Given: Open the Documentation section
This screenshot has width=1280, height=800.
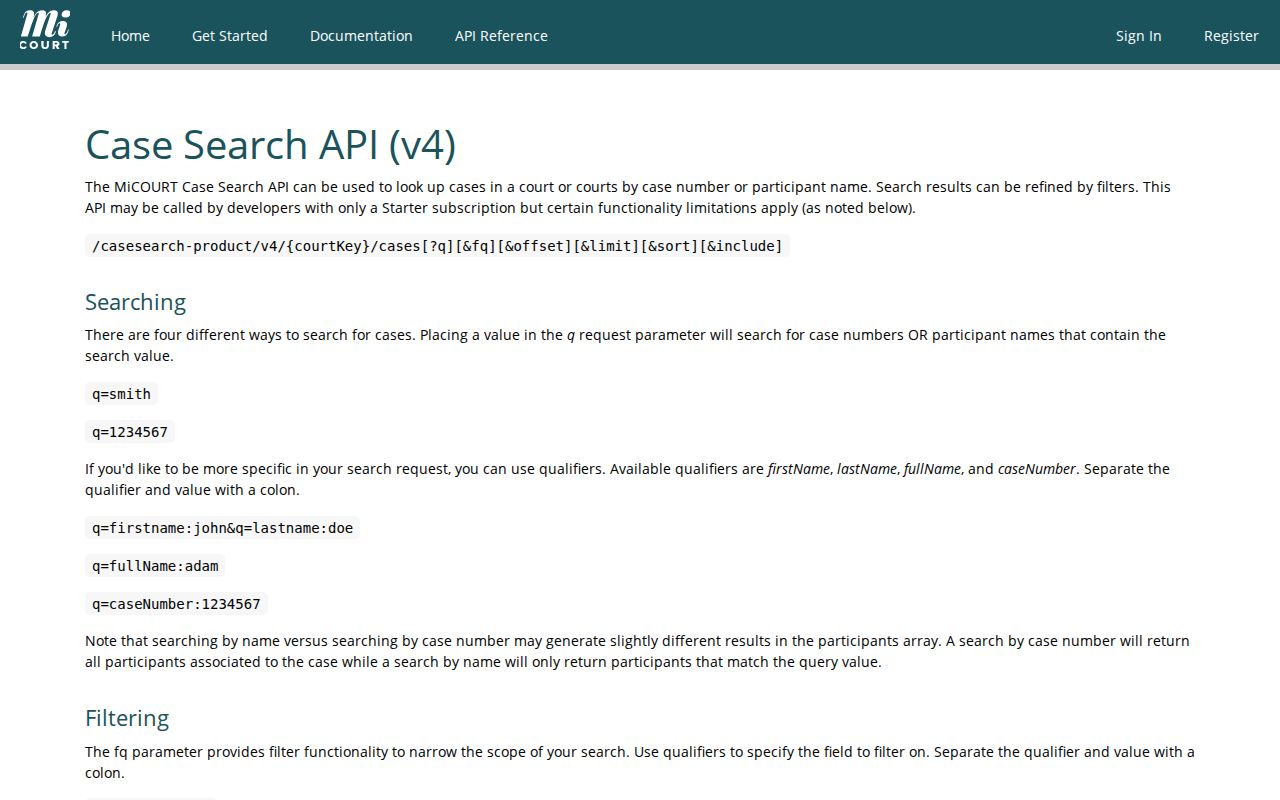Looking at the screenshot, I should point(361,36).
